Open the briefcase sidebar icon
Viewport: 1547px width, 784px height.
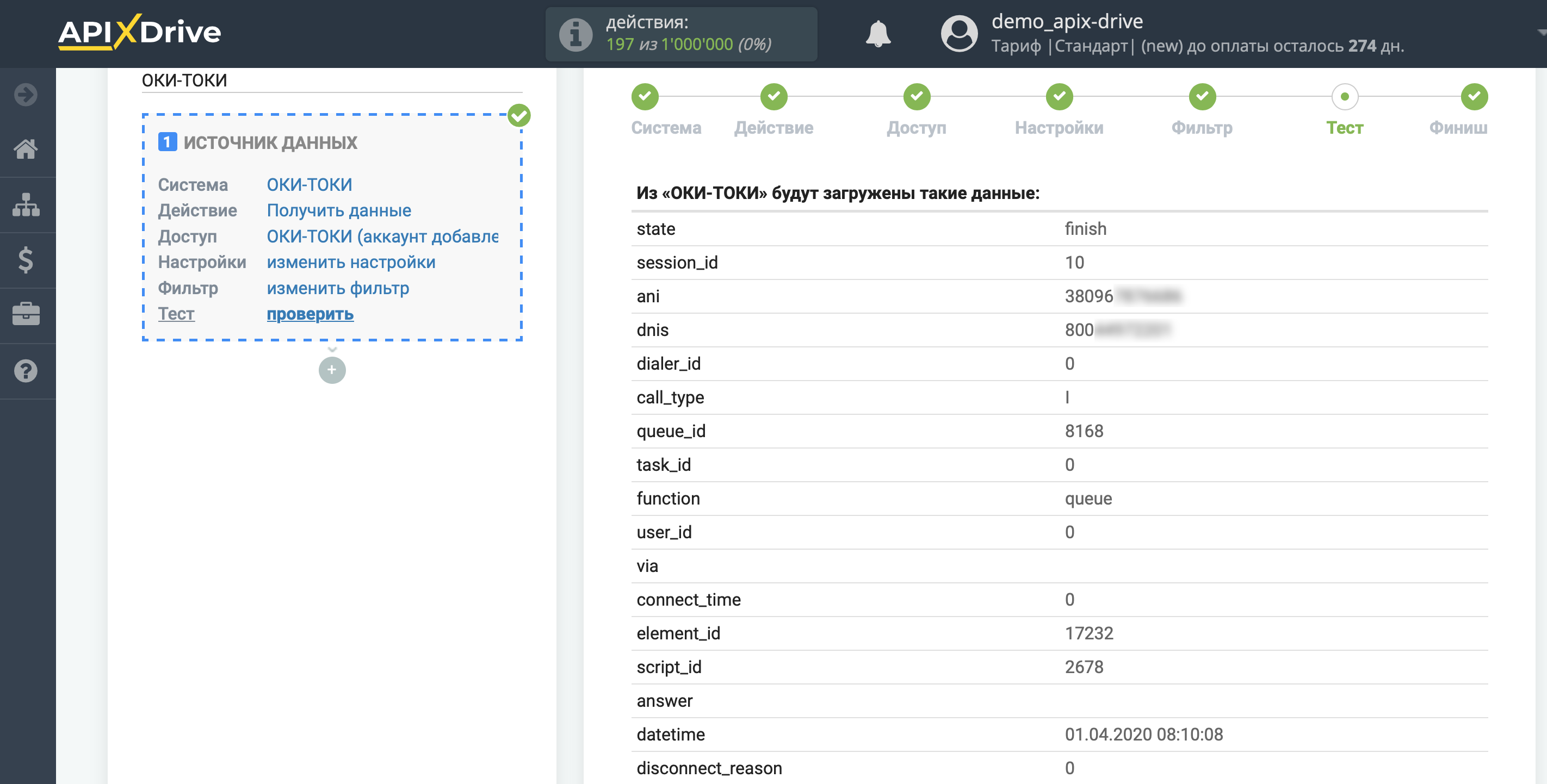point(26,315)
